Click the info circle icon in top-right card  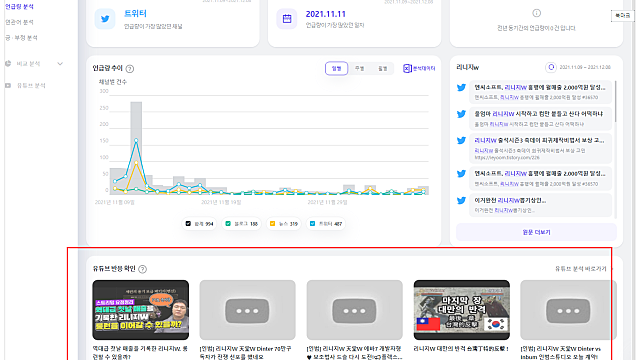pyautogui.click(x=536, y=13)
